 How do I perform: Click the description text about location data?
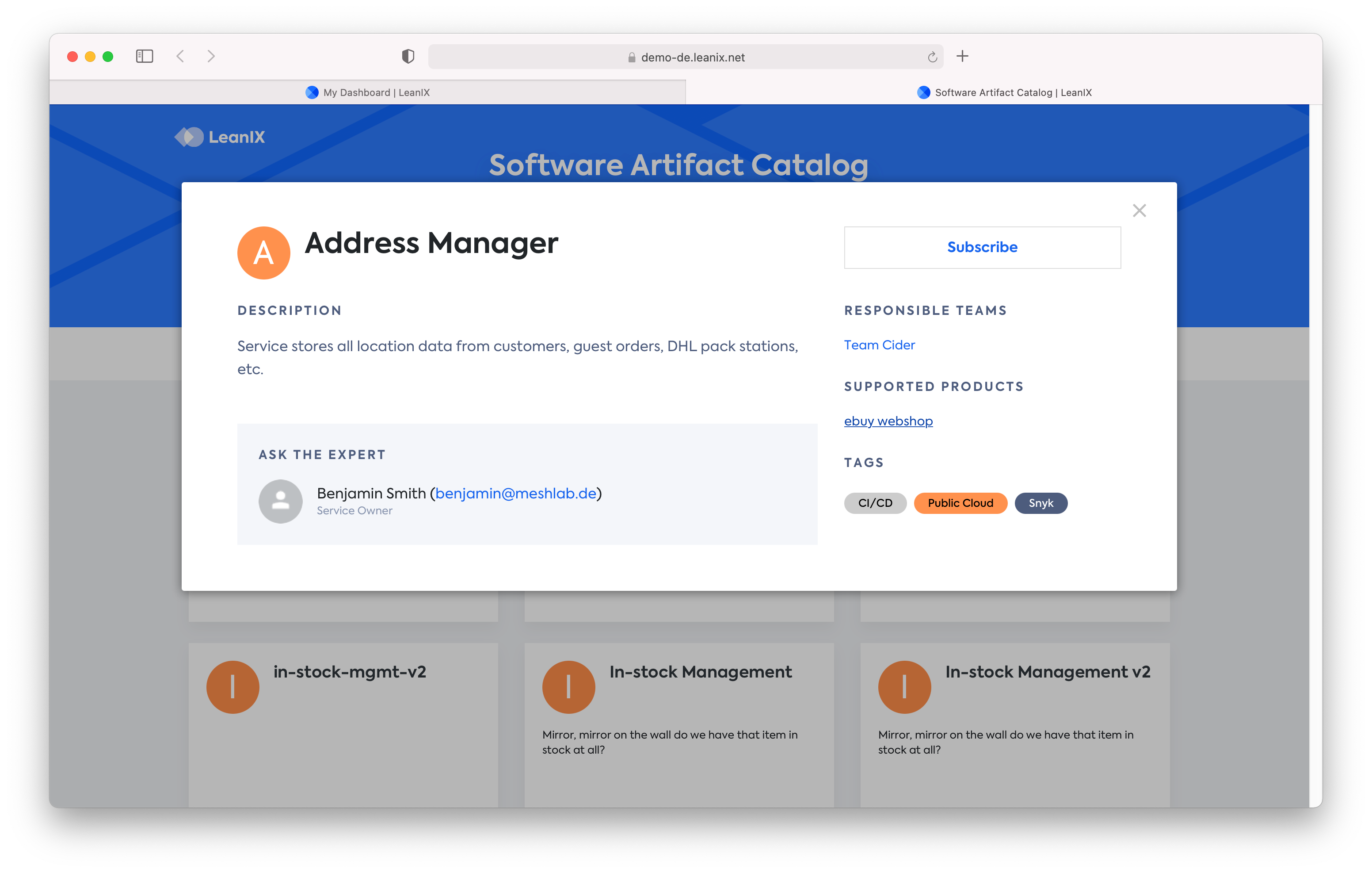pyautogui.click(x=517, y=357)
